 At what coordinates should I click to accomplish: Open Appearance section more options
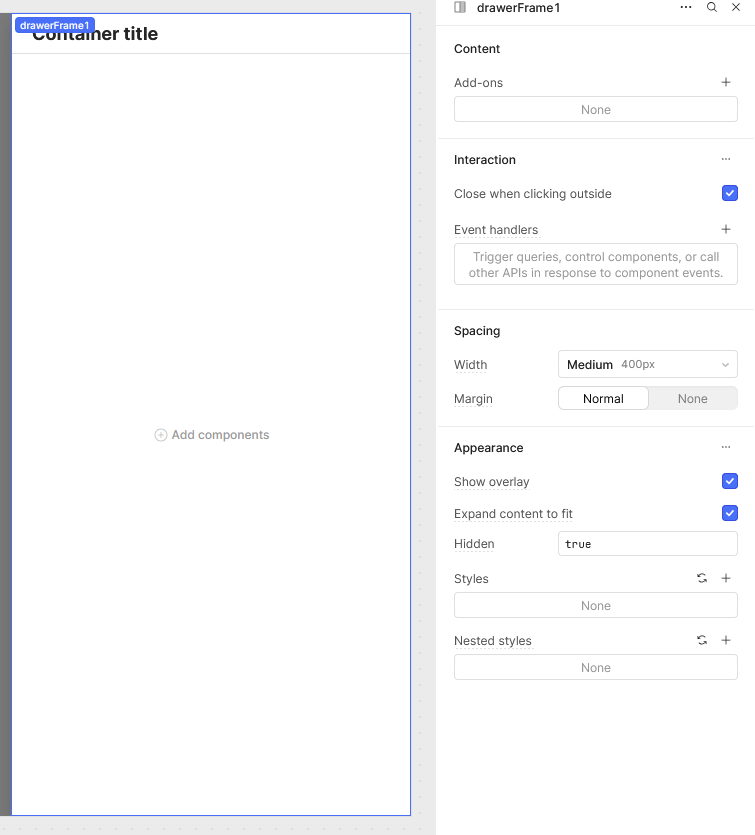[x=726, y=447]
